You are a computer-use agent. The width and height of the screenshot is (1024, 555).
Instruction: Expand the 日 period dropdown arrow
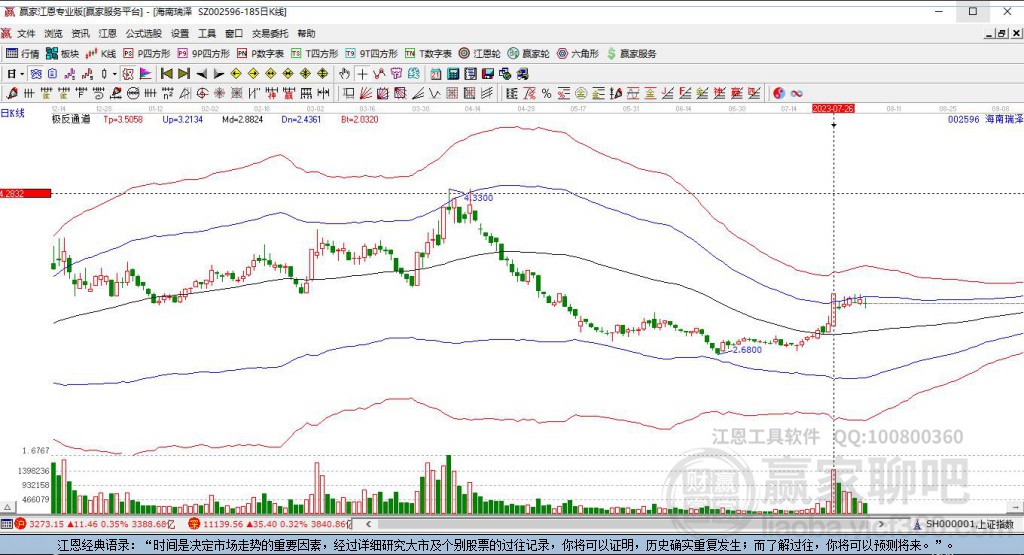click(22, 74)
